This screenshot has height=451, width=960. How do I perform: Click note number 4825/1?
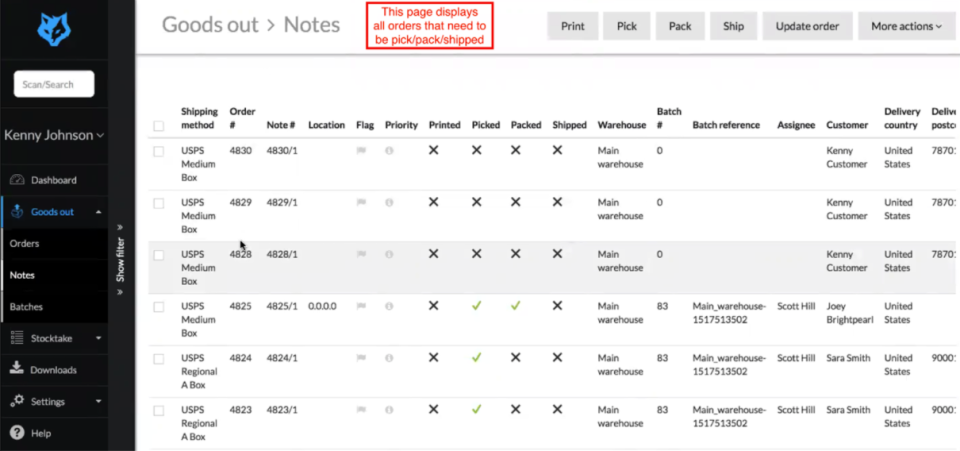coord(282,306)
